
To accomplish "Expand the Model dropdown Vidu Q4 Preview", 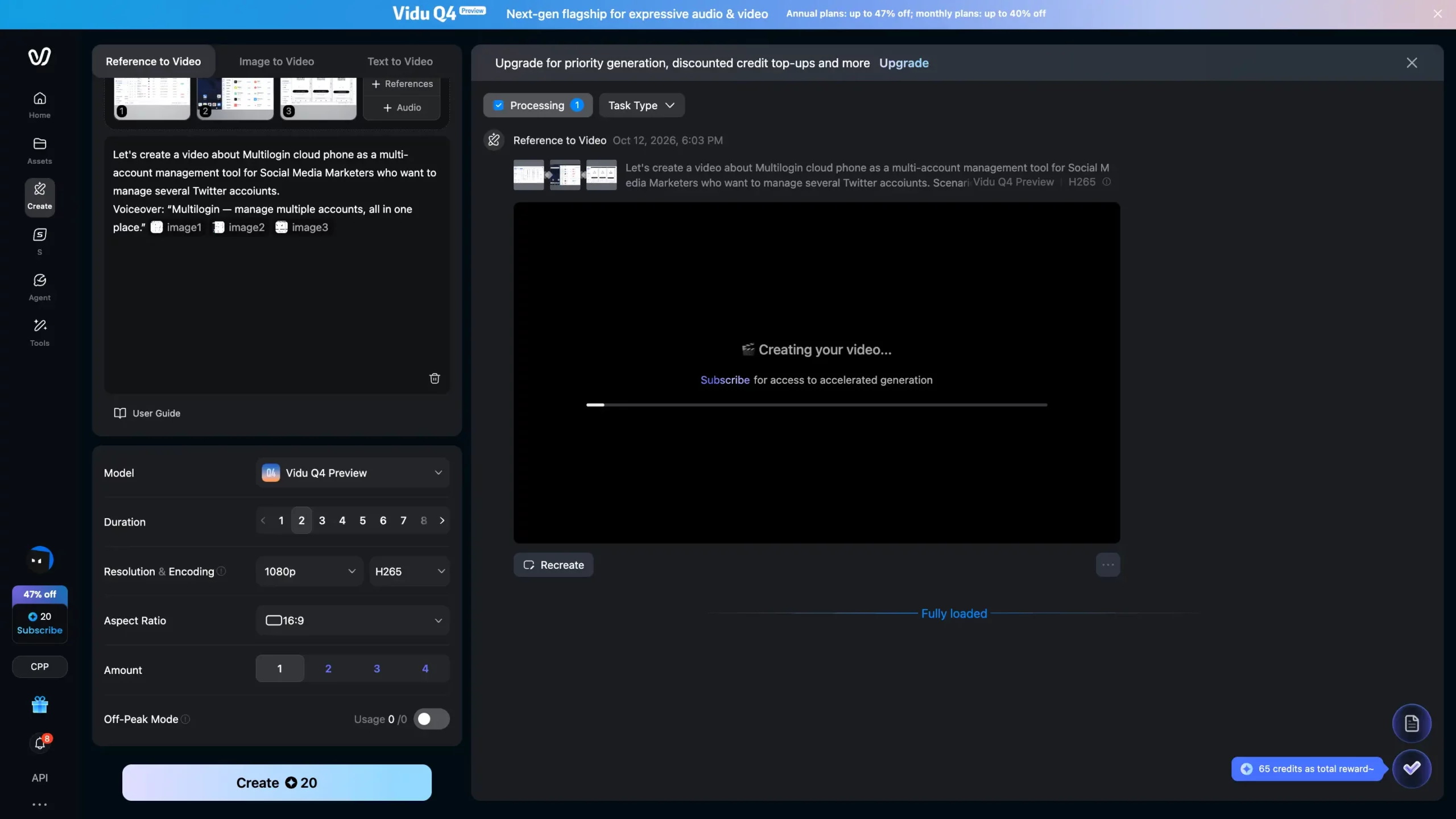I will (353, 473).
